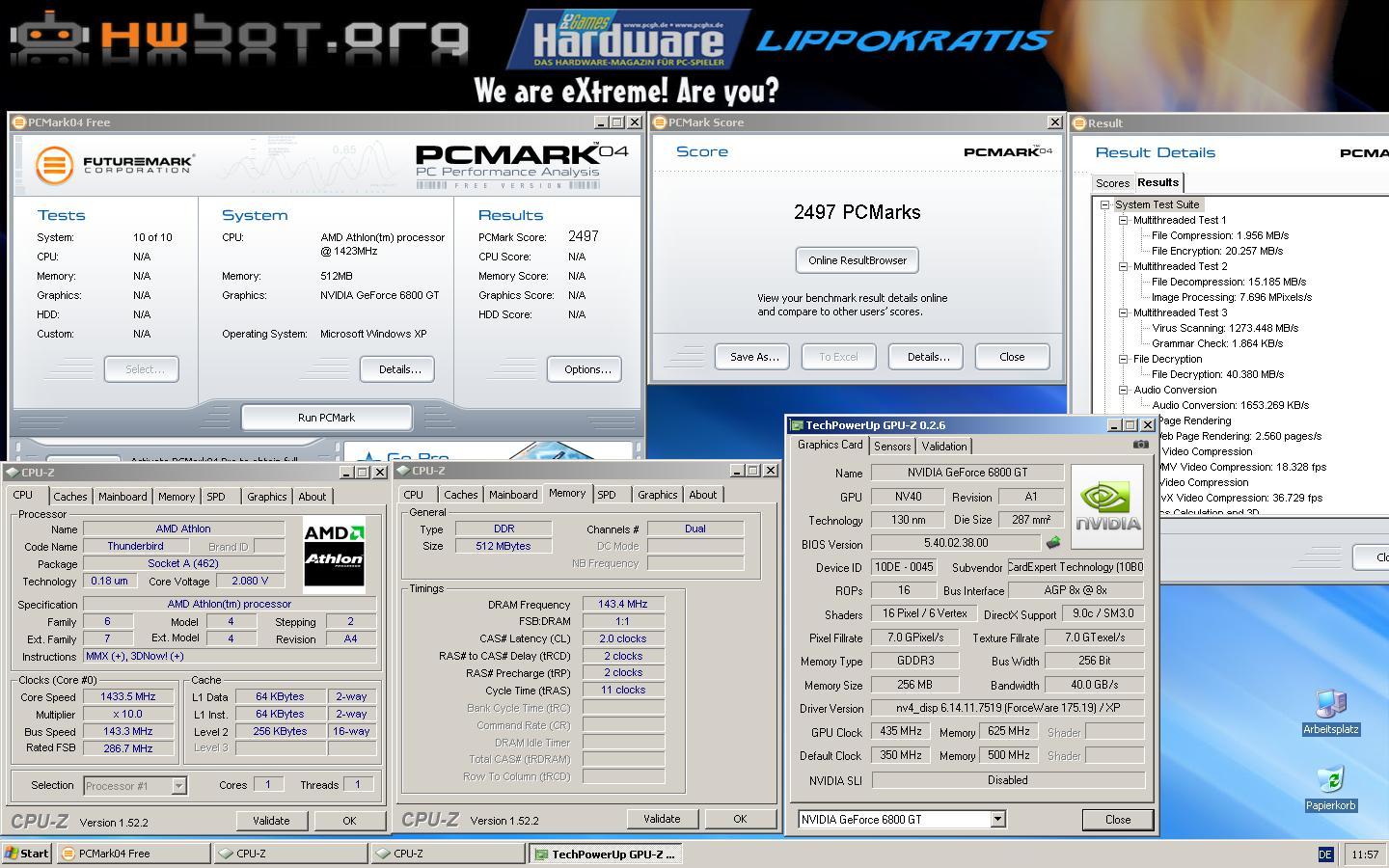
Task: Click the Memory Size field 512 MBytes
Action: (x=504, y=546)
